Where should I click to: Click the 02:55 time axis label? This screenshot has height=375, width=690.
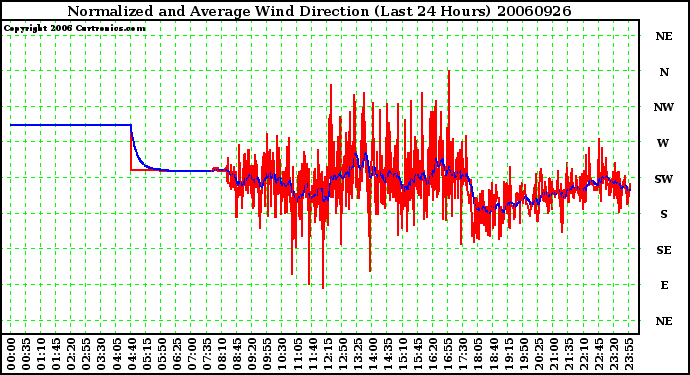[86, 354]
